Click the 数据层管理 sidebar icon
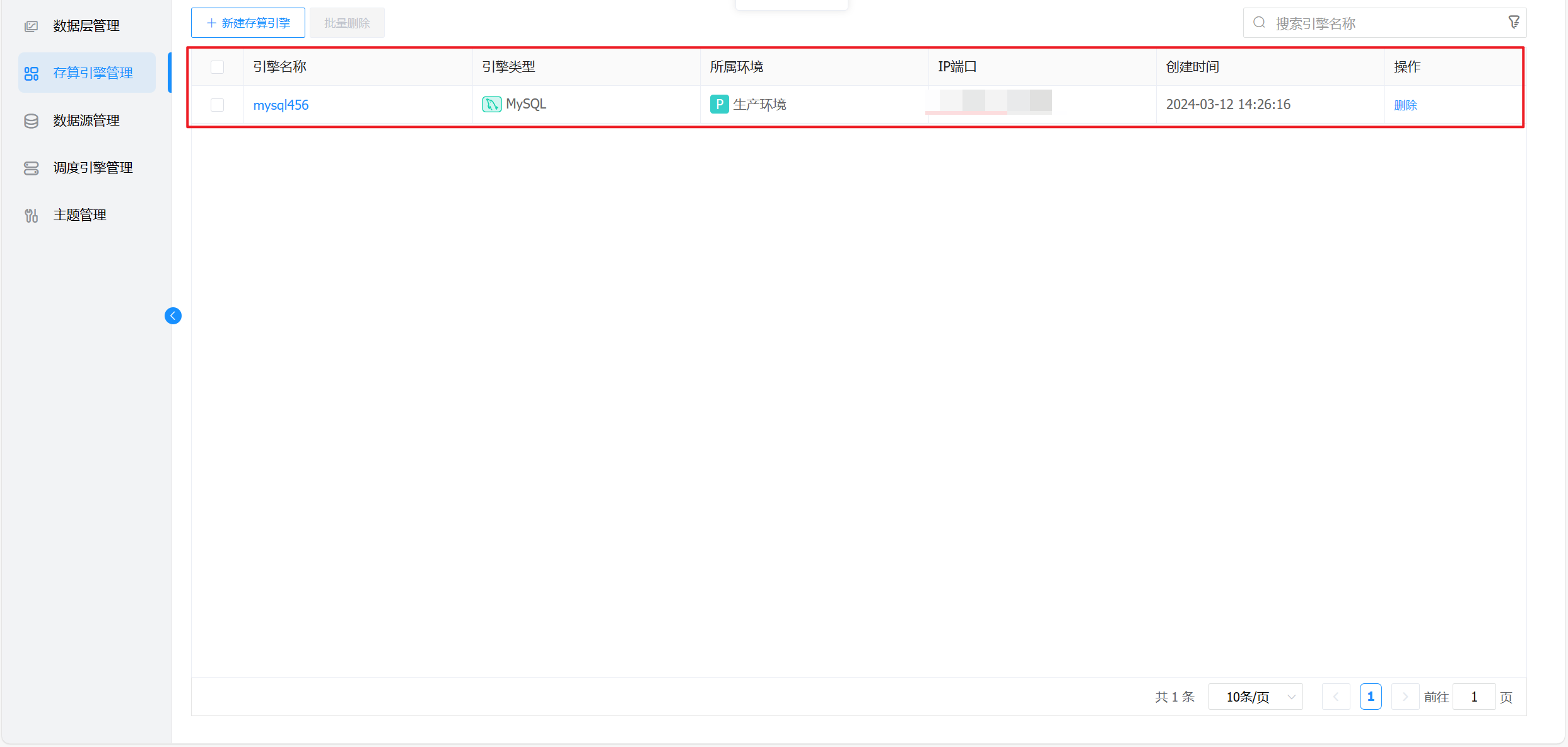Screen dimensions: 1568x747 click(x=31, y=26)
